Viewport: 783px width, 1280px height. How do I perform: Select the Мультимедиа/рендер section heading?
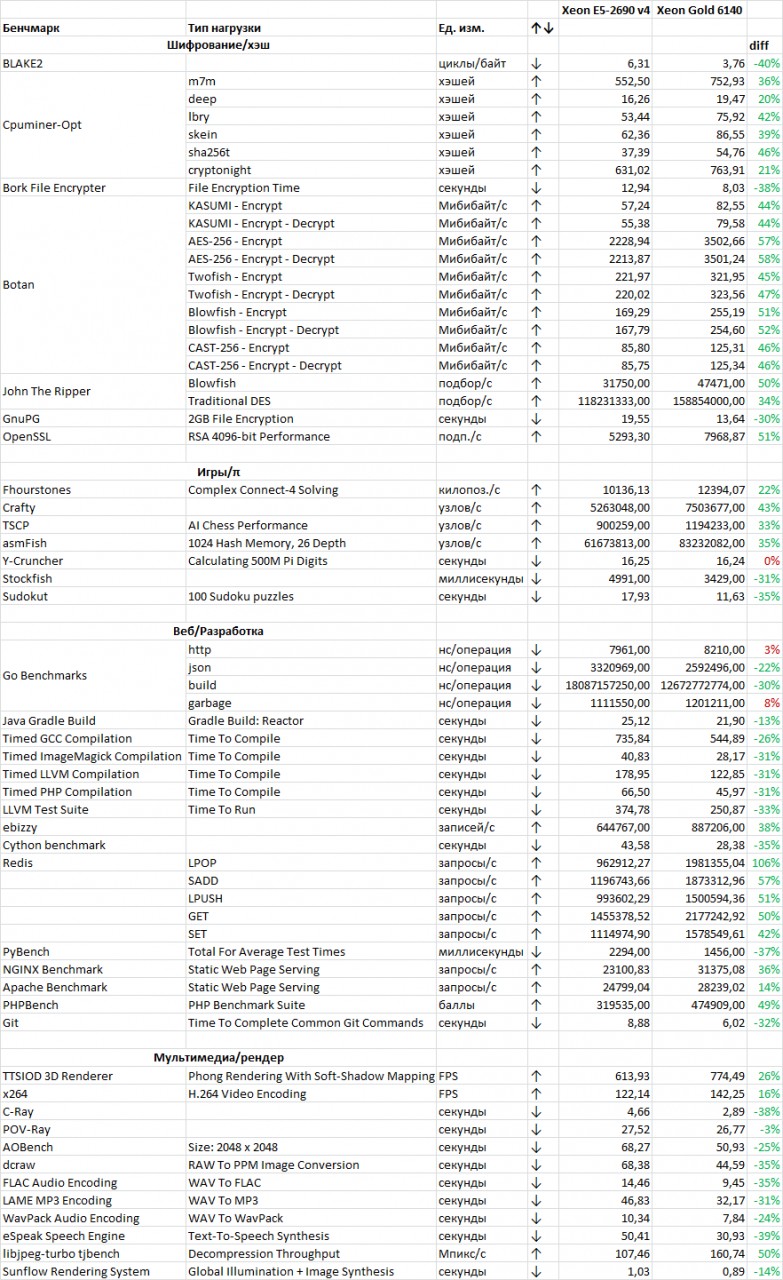218,1058
